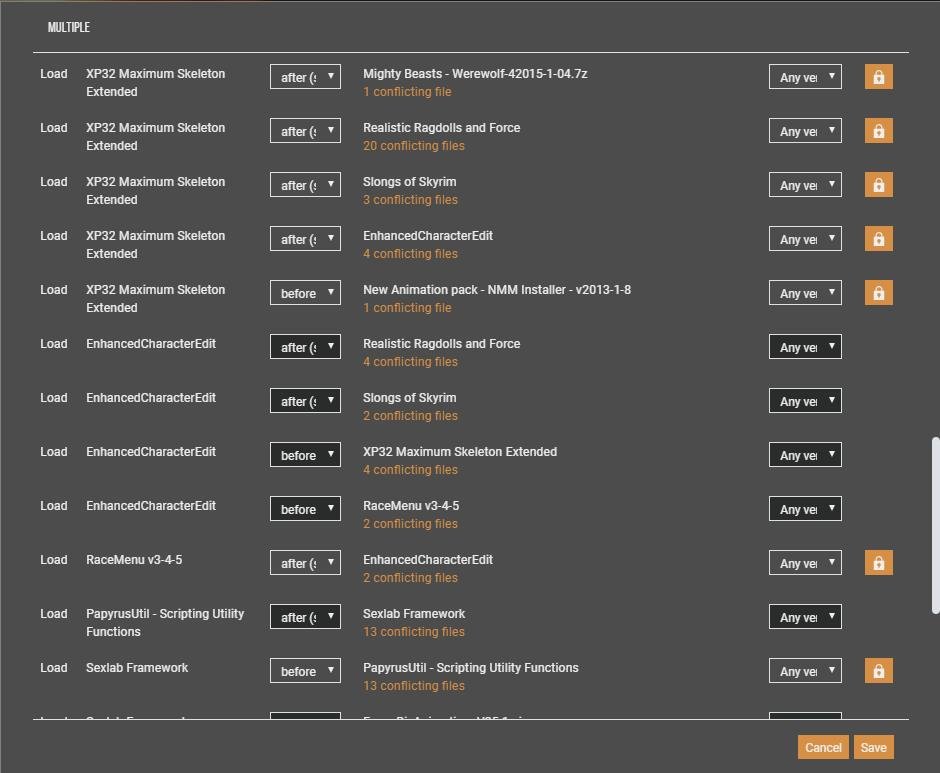Open order dropdown for RaceMenu versus EnhancedCharacterEdit

click(x=305, y=563)
